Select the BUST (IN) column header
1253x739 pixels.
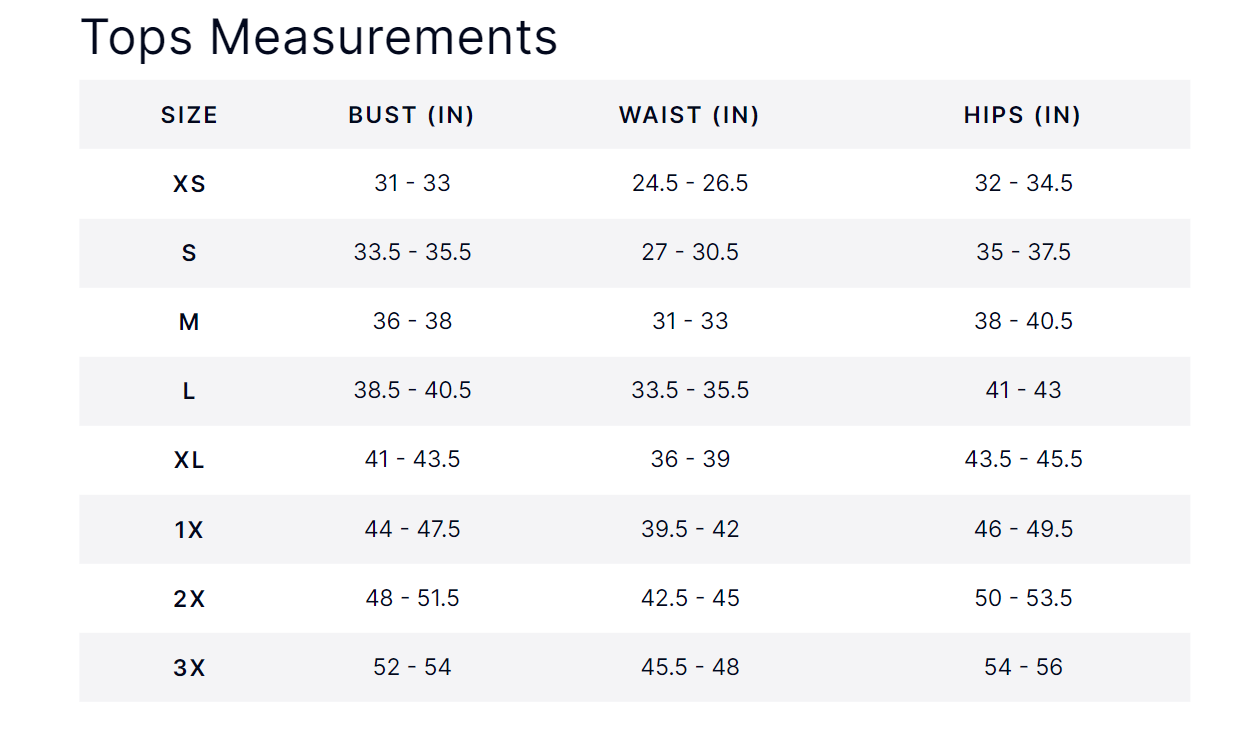[x=412, y=115]
